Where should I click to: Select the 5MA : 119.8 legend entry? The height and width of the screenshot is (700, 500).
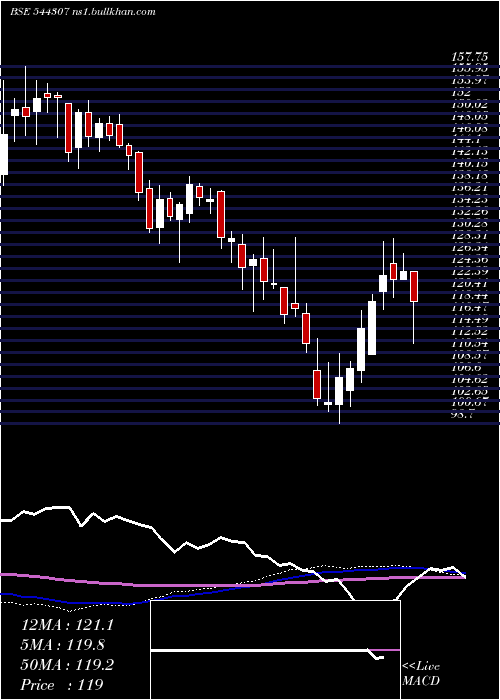(62, 645)
